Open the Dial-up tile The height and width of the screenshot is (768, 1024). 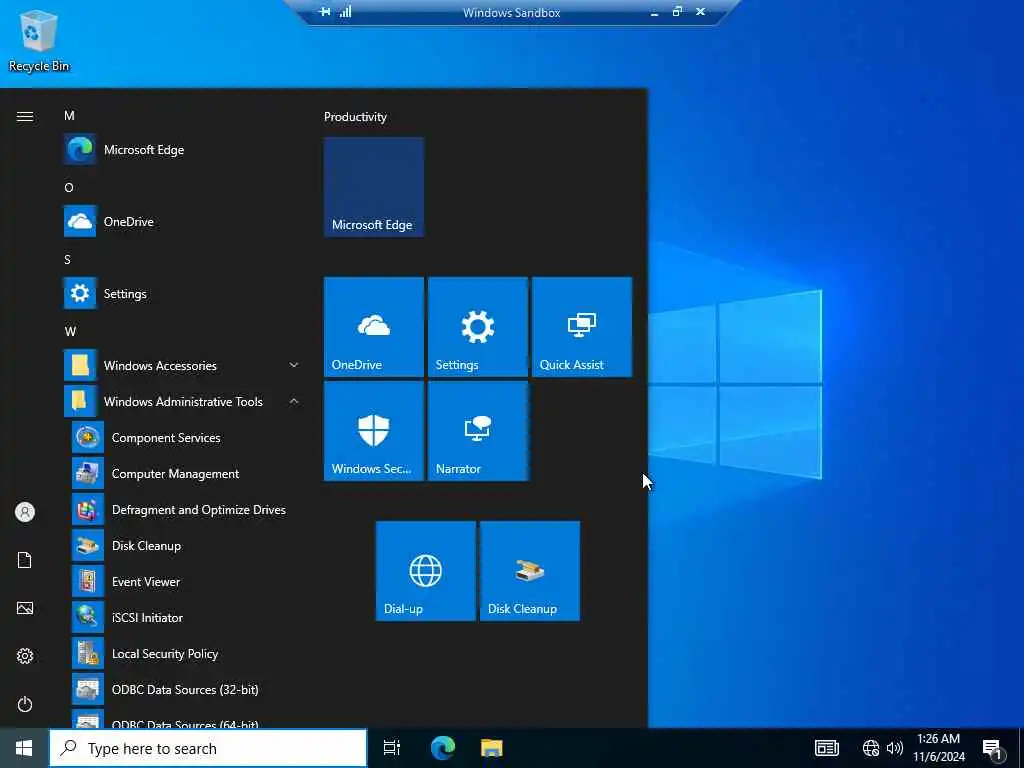(x=426, y=571)
